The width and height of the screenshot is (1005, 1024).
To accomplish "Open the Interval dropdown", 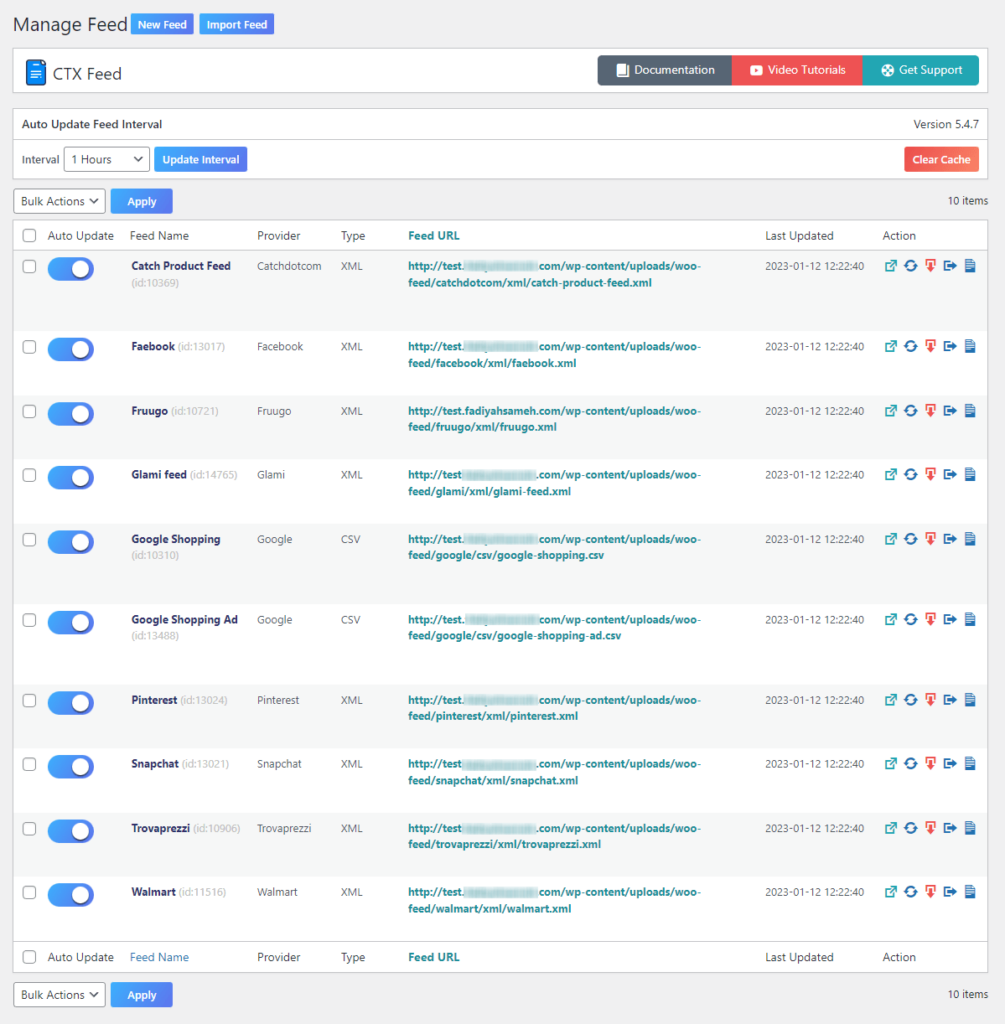I will [106, 158].
